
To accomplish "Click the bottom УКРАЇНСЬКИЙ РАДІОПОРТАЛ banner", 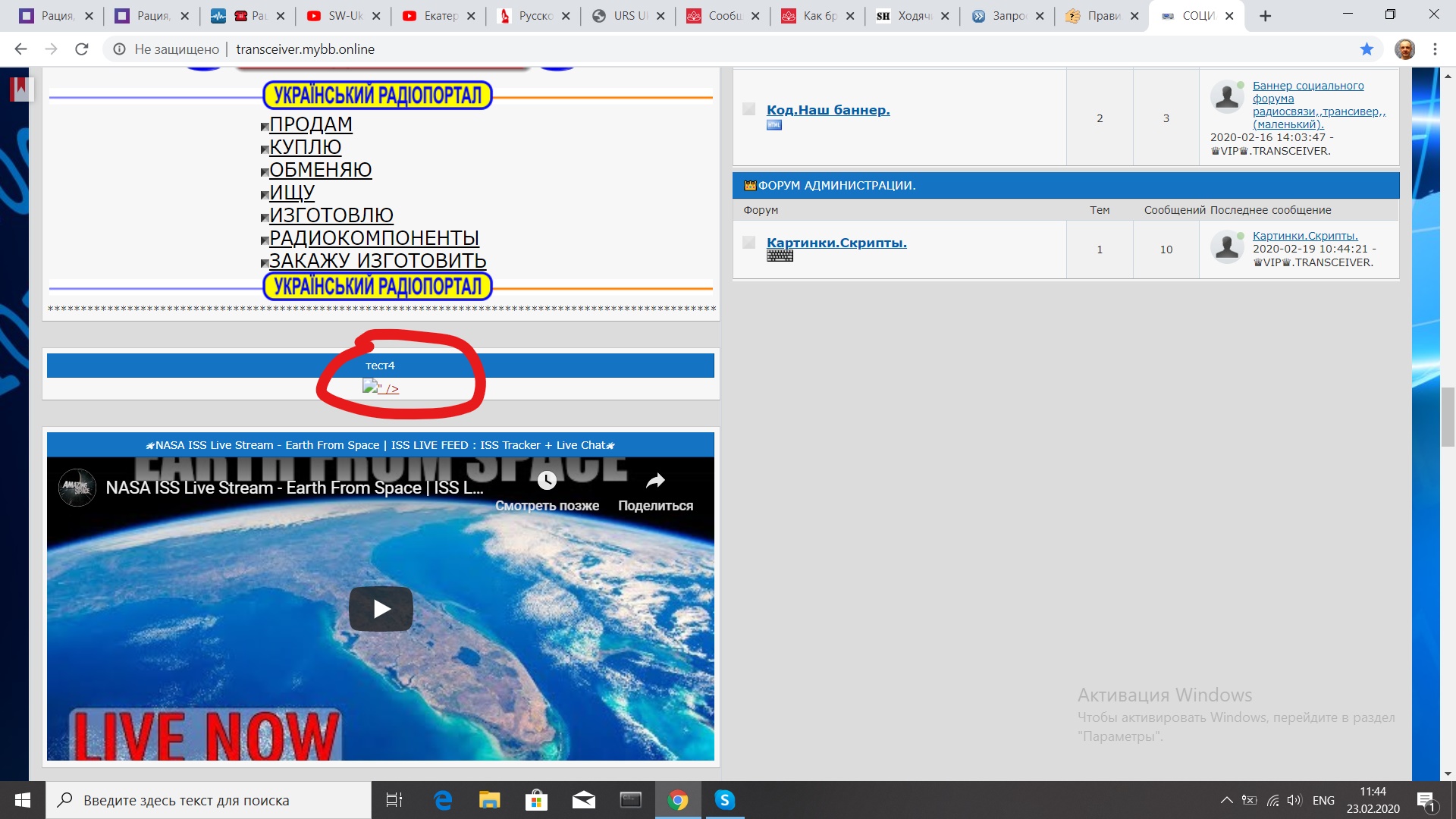I will click(378, 287).
